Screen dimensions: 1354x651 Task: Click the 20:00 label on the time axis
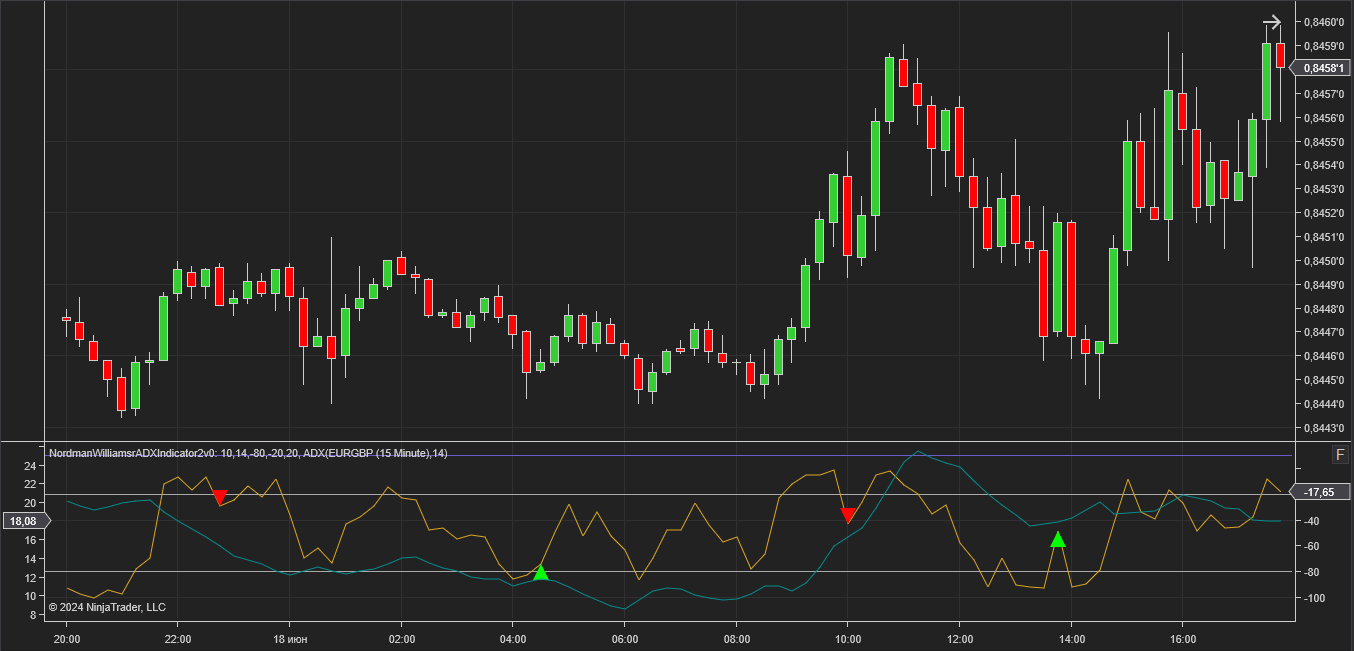click(x=66, y=637)
